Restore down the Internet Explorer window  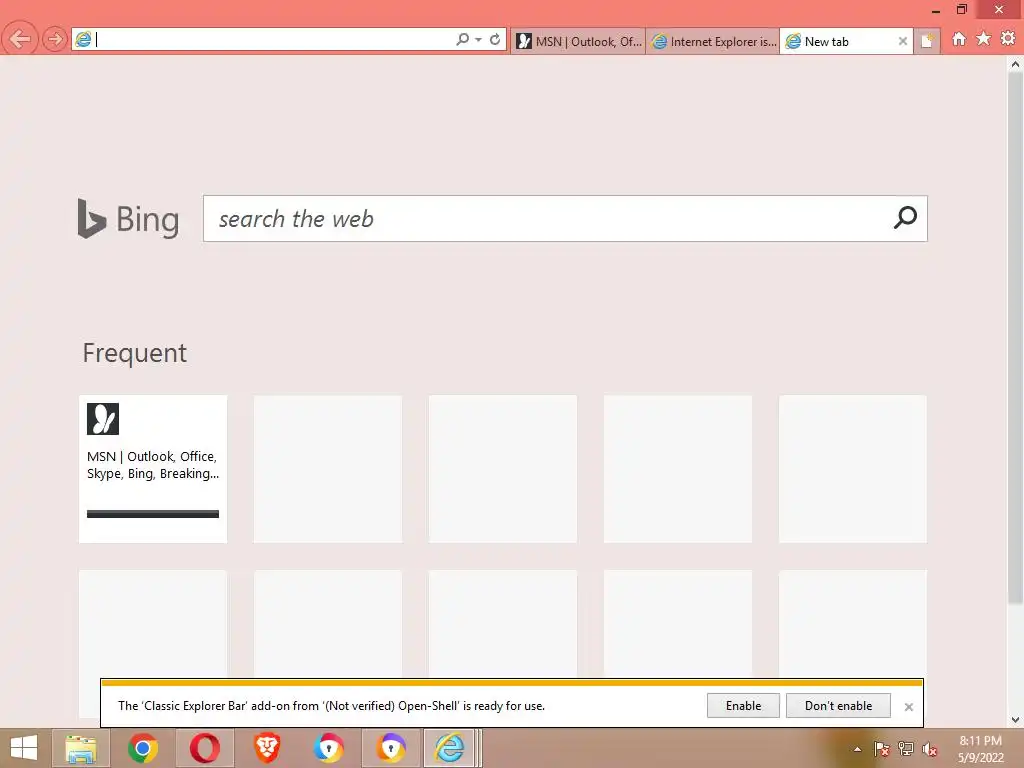click(x=961, y=9)
